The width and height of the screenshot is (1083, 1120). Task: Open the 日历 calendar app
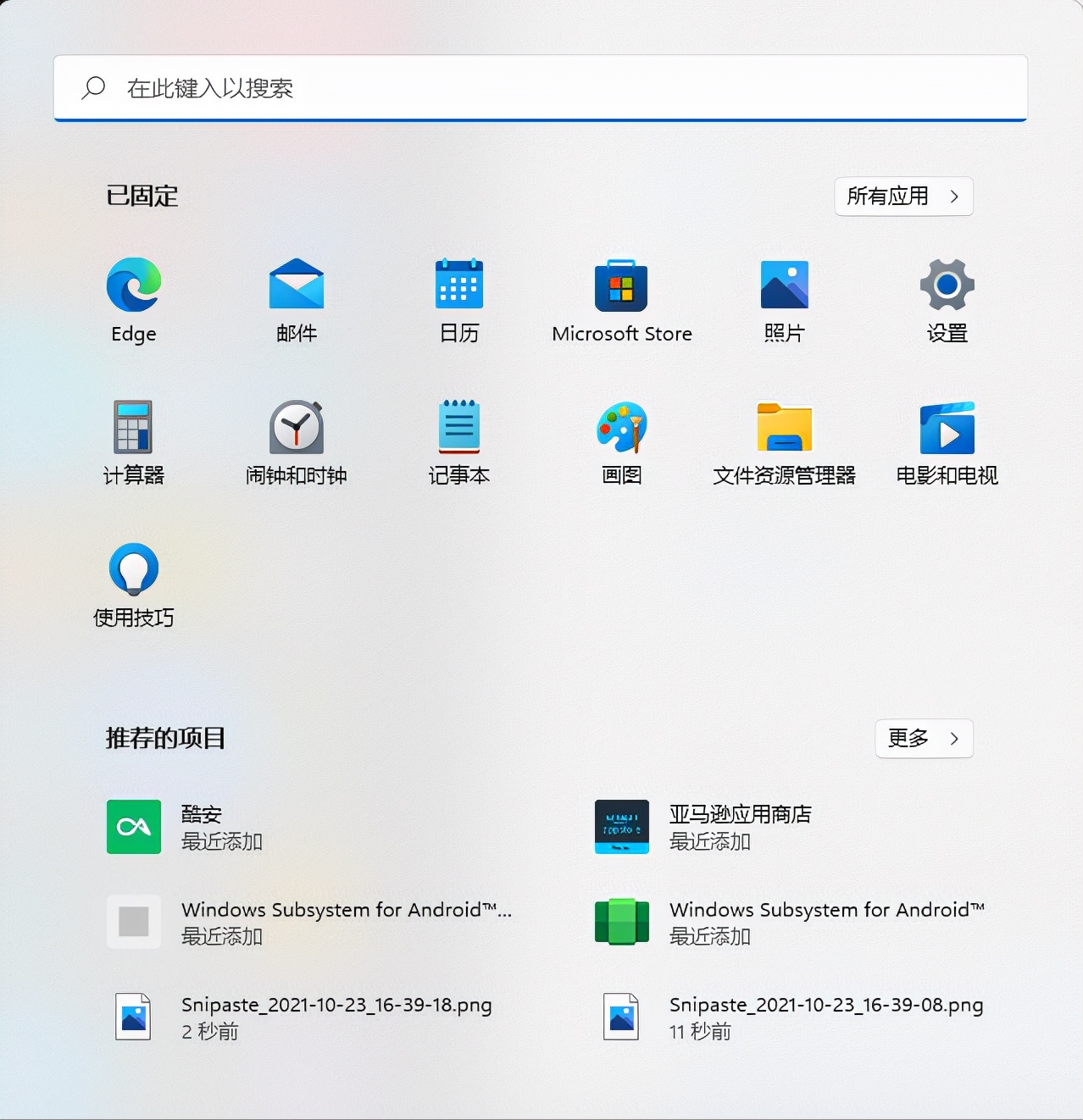[x=459, y=285]
